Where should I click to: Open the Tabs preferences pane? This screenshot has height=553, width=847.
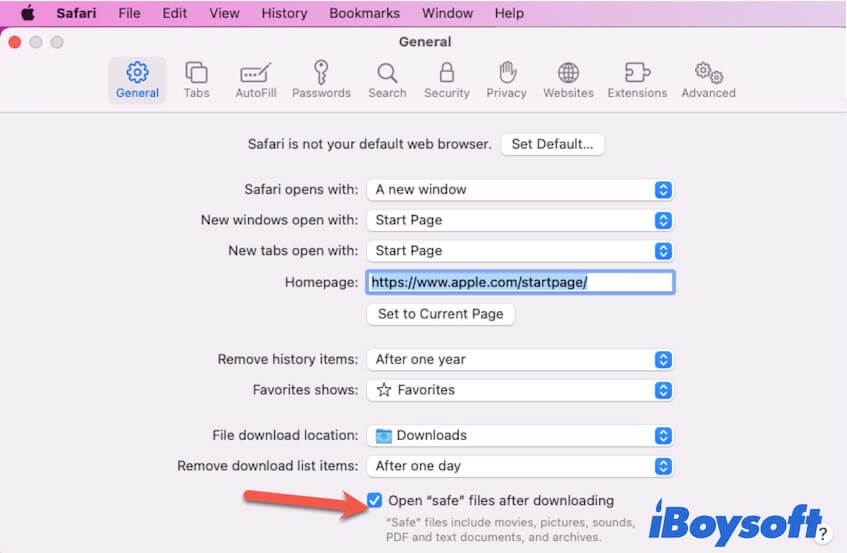196,80
